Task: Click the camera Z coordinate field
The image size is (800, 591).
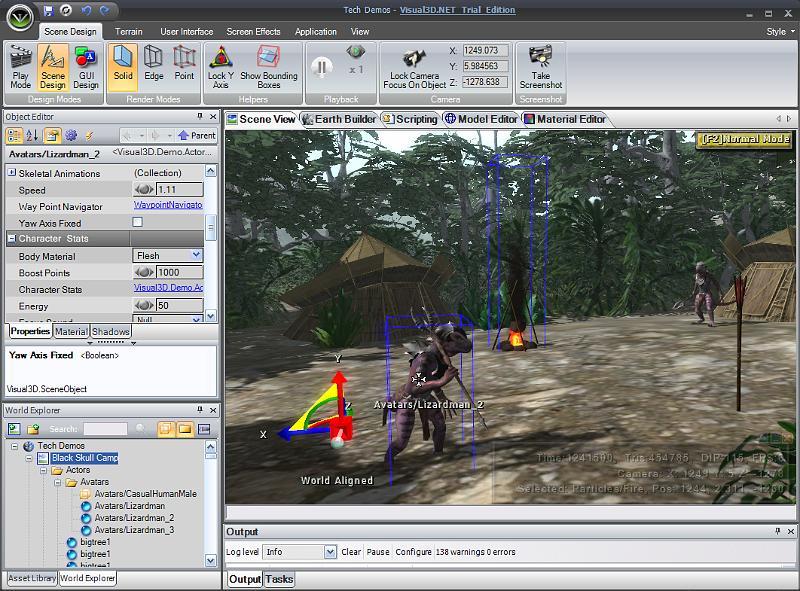Action: tap(485, 82)
